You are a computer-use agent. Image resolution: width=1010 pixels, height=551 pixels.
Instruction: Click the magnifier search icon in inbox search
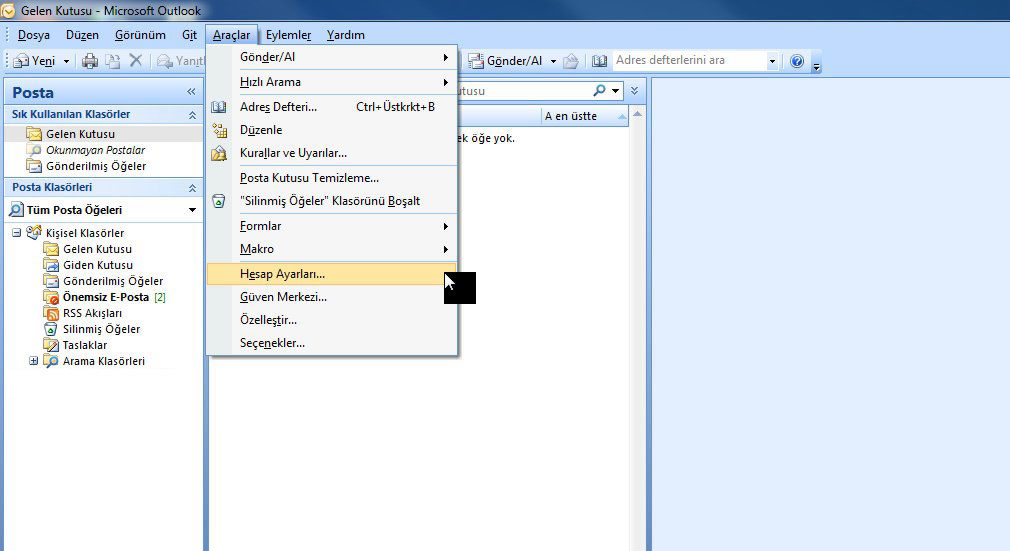(600, 91)
